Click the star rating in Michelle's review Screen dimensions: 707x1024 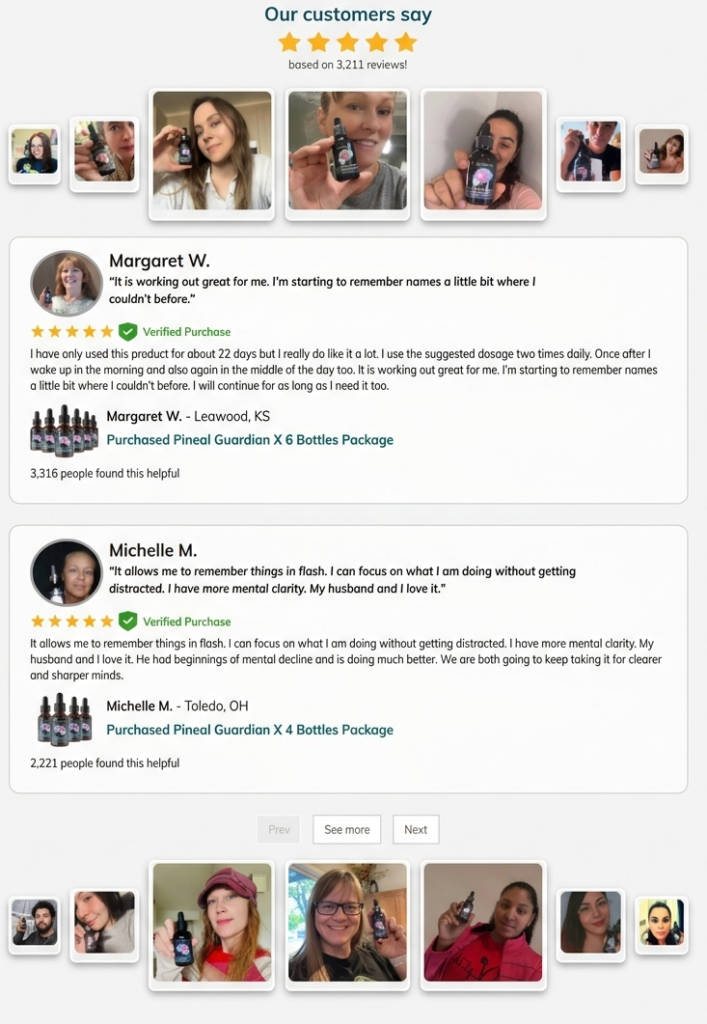tap(72, 621)
